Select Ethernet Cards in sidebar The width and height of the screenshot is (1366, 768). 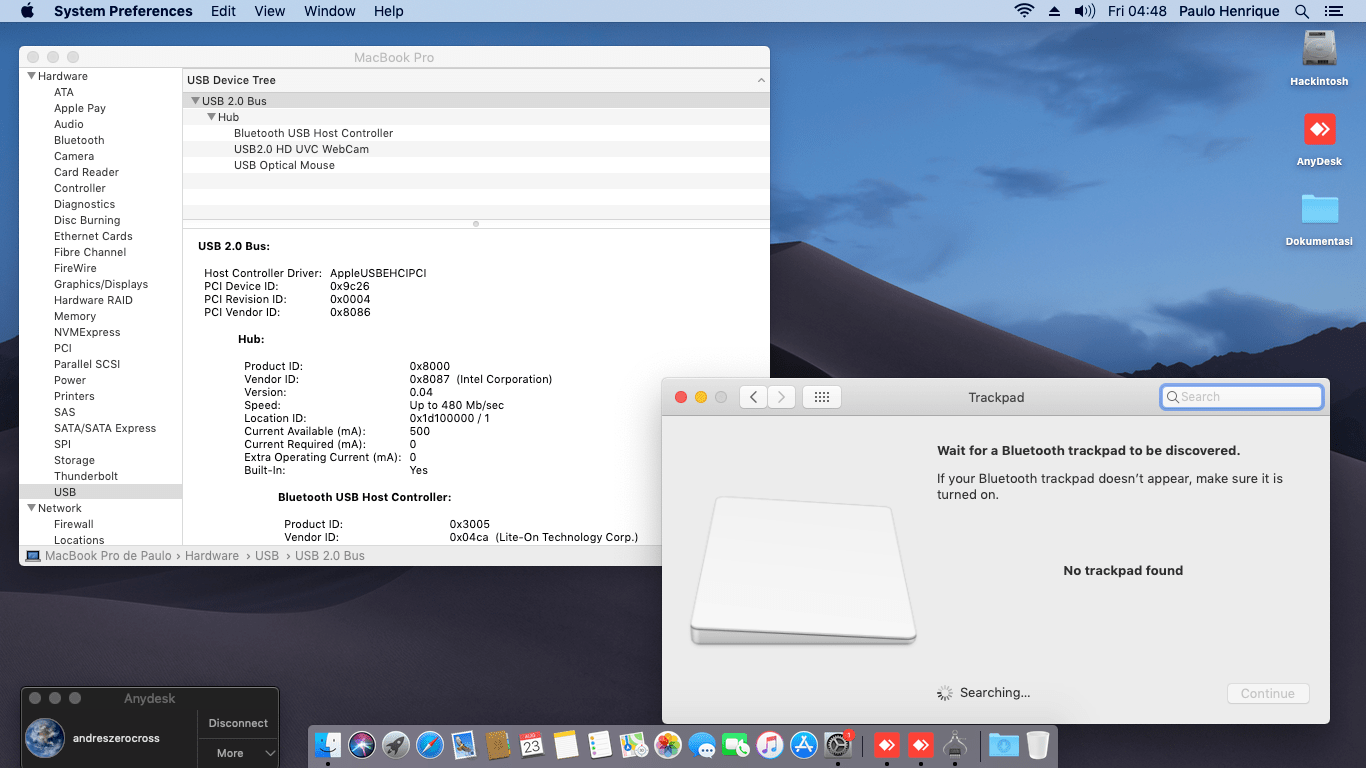(93, 236)
